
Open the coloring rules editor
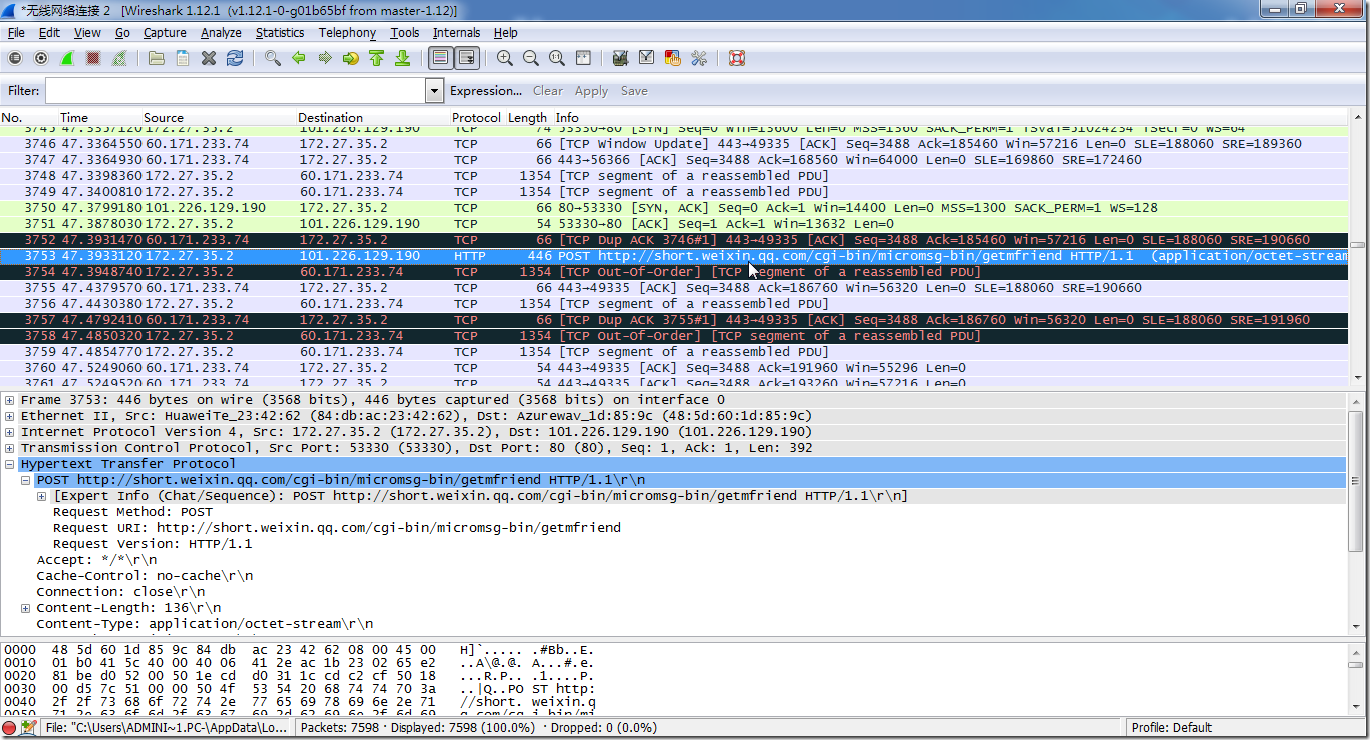tap(673, 58)
